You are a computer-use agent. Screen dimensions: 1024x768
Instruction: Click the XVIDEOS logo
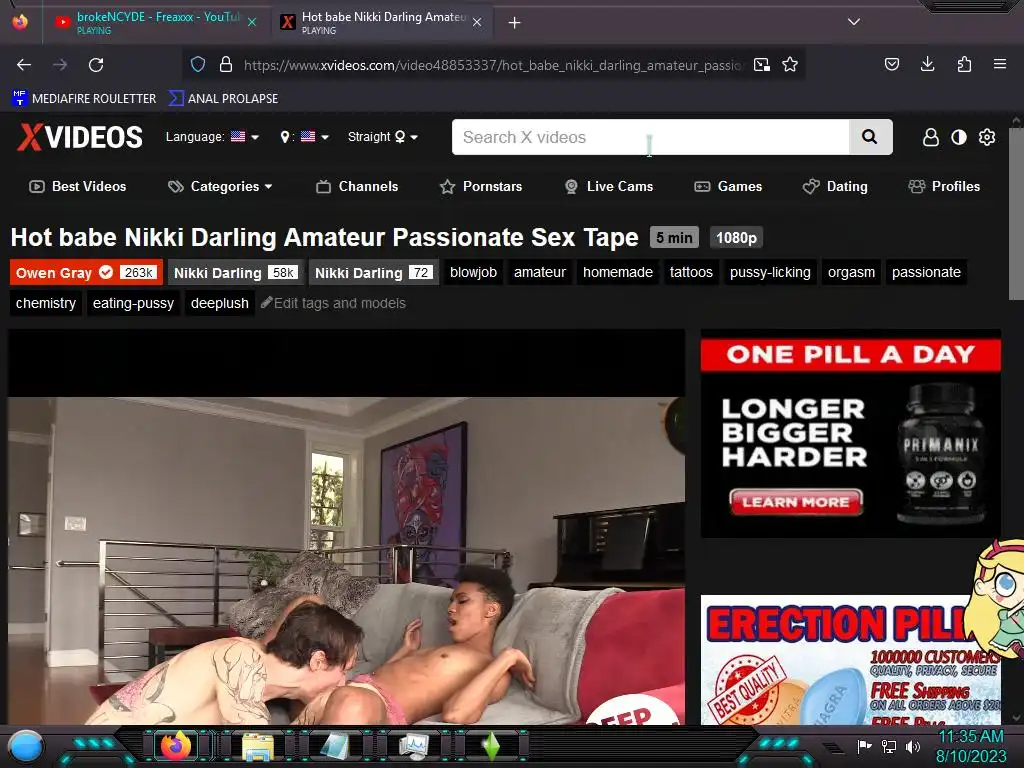pyautogui.click(x=80, y=137)
